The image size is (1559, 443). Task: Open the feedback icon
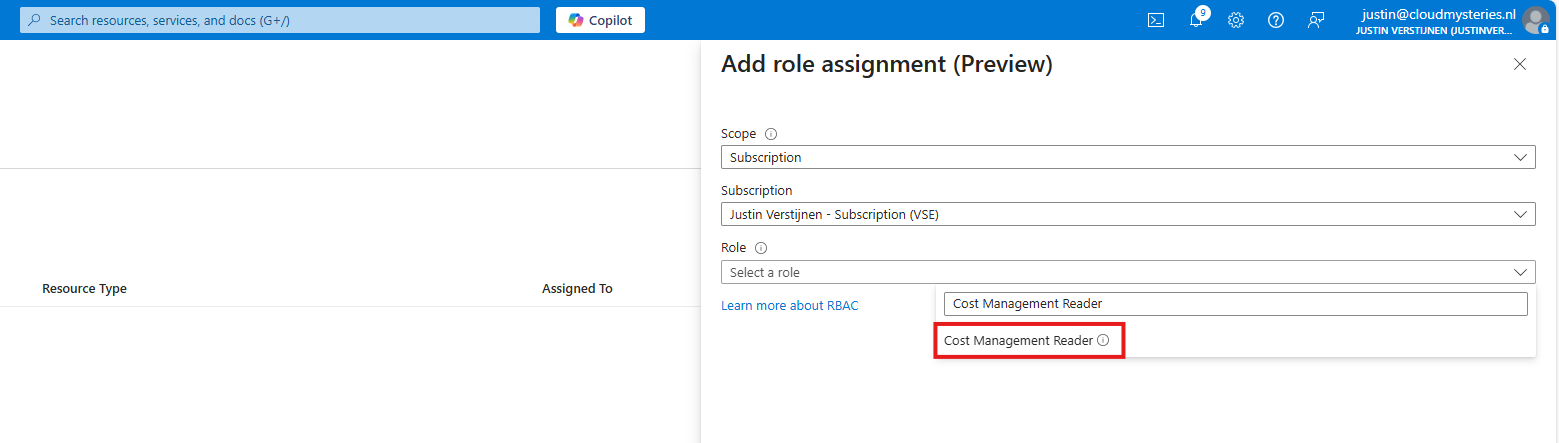pyautogui.click(x=1316, y=20)
